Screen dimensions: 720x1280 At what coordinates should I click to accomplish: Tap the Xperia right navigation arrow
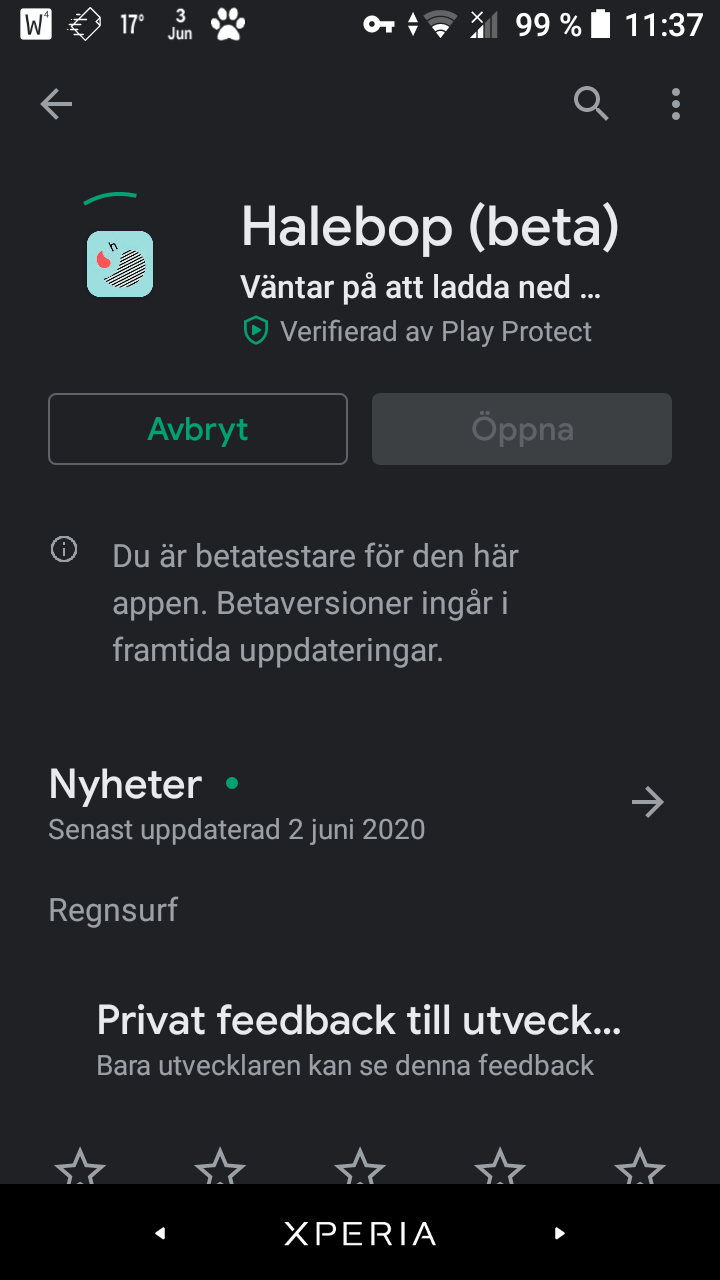[x=560, y=1234]
